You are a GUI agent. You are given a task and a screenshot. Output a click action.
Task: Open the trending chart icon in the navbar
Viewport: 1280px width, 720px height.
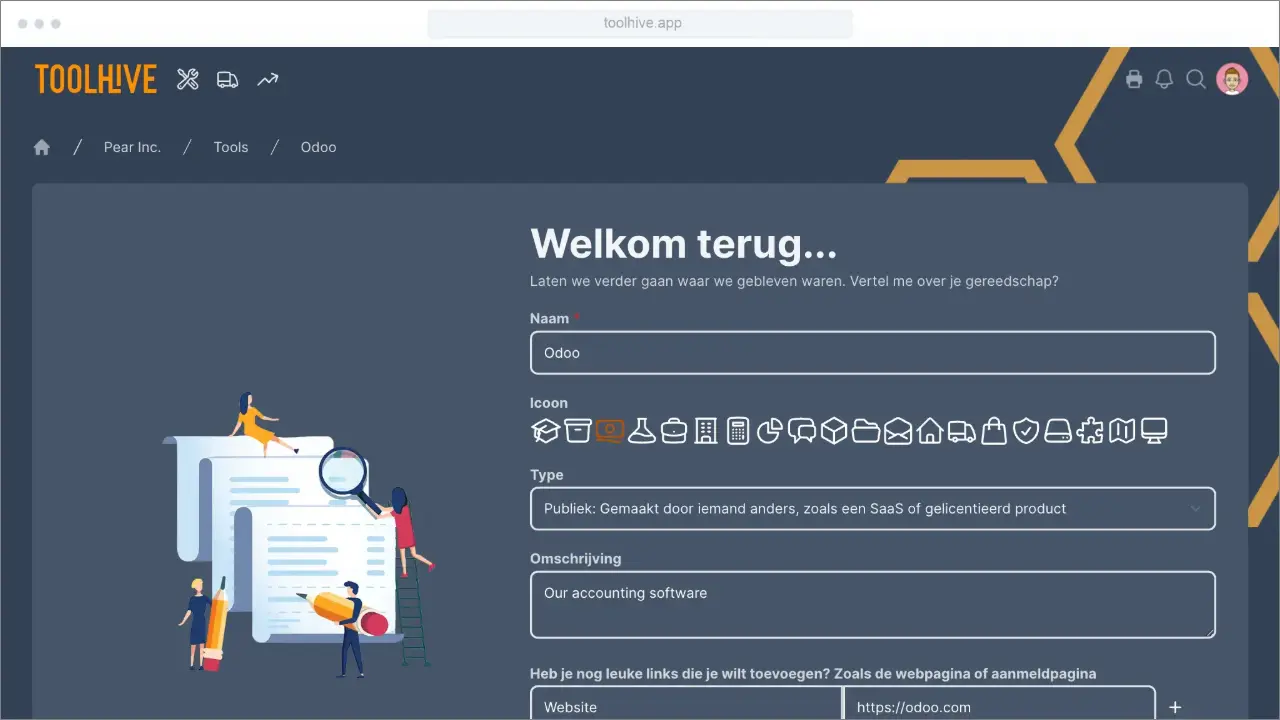coord(266,78)
